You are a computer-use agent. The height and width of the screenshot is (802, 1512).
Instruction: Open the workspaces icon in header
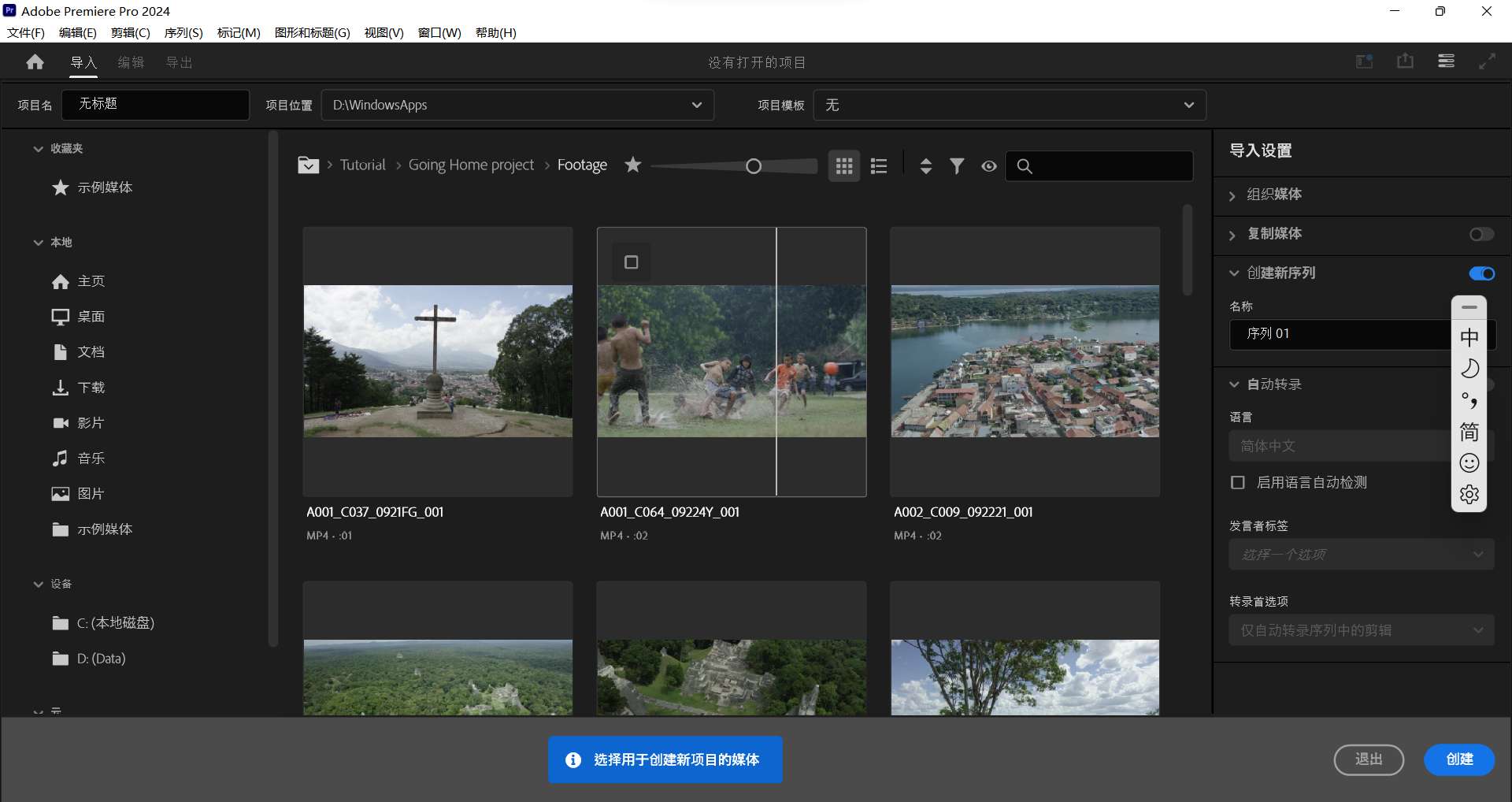point(1365,61)
